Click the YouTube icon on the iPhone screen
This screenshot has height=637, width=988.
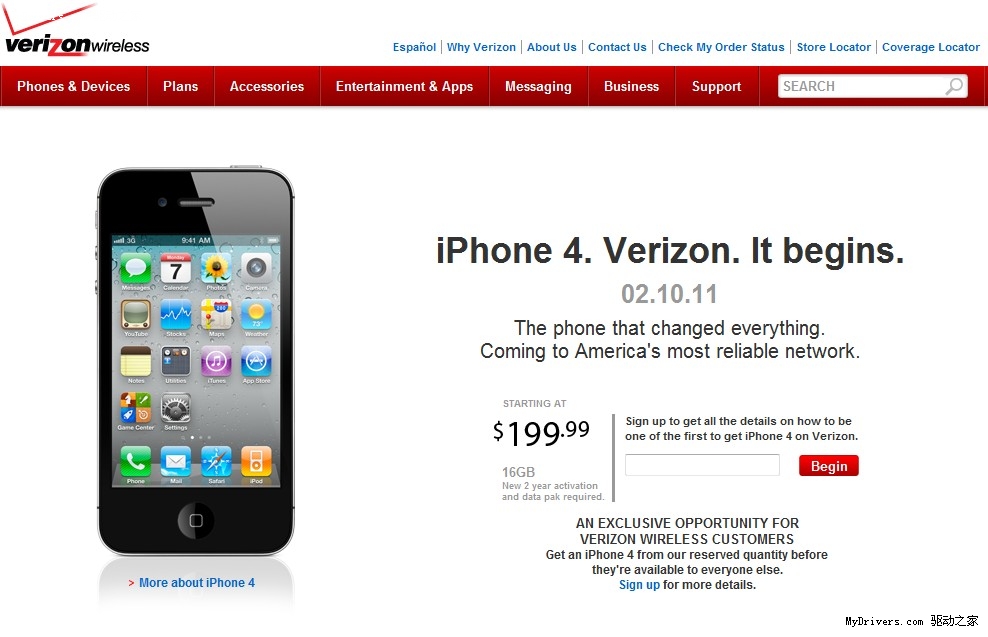point(135,315)
